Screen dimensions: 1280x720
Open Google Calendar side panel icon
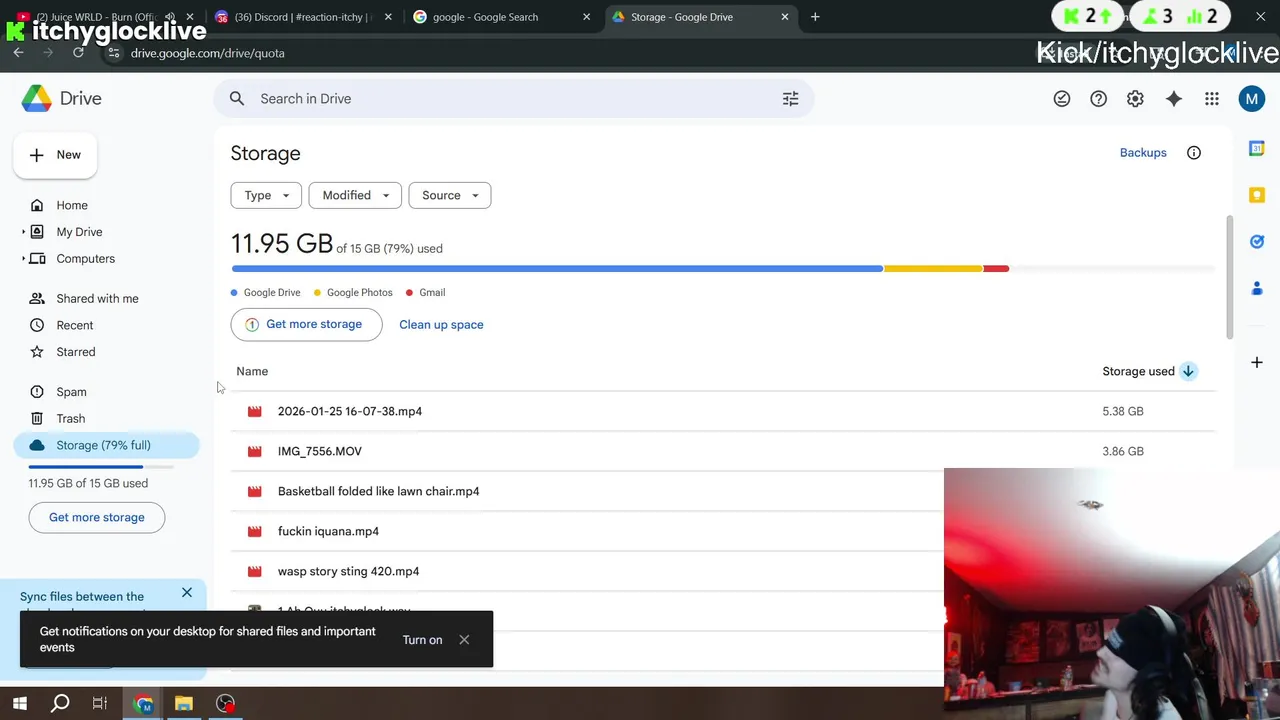point(1257,148)
